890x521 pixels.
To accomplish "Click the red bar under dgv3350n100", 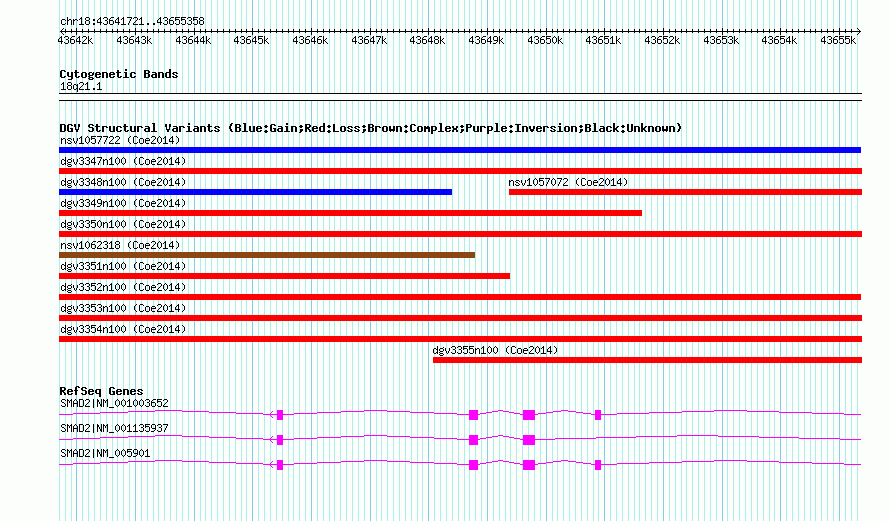I will [460, 234].
